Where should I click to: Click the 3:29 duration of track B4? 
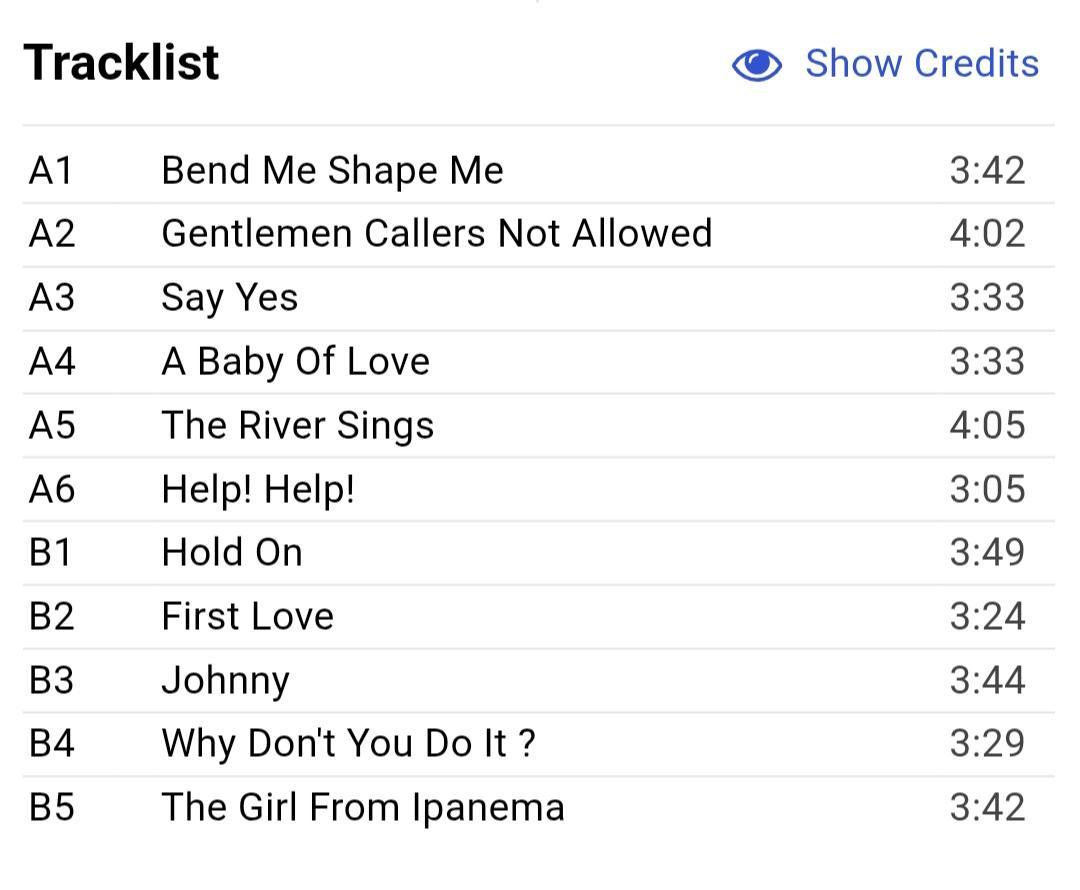(987, 743)
